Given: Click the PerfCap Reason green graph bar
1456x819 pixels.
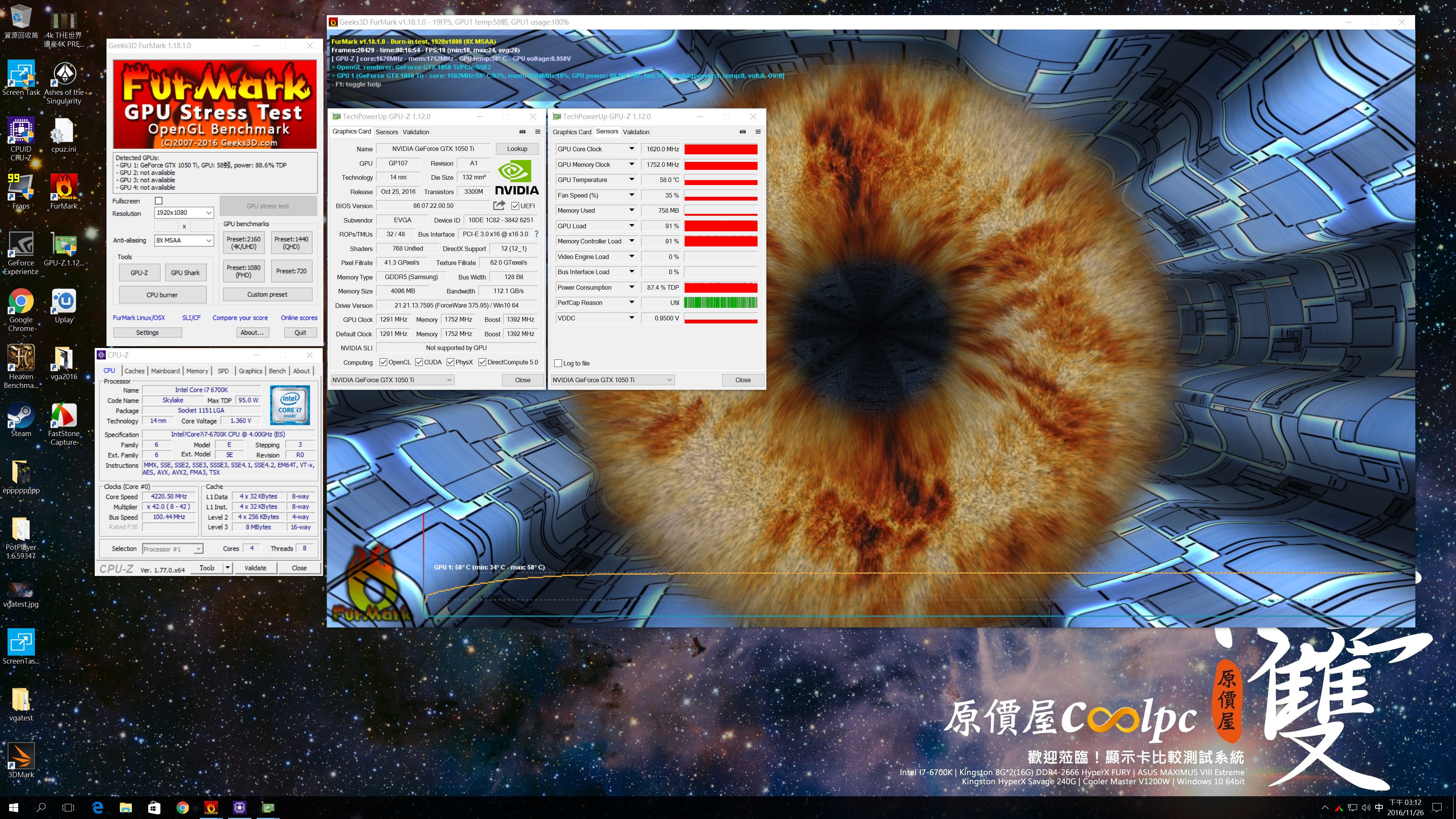Looking at the screenshot, I should pos(721,303).
